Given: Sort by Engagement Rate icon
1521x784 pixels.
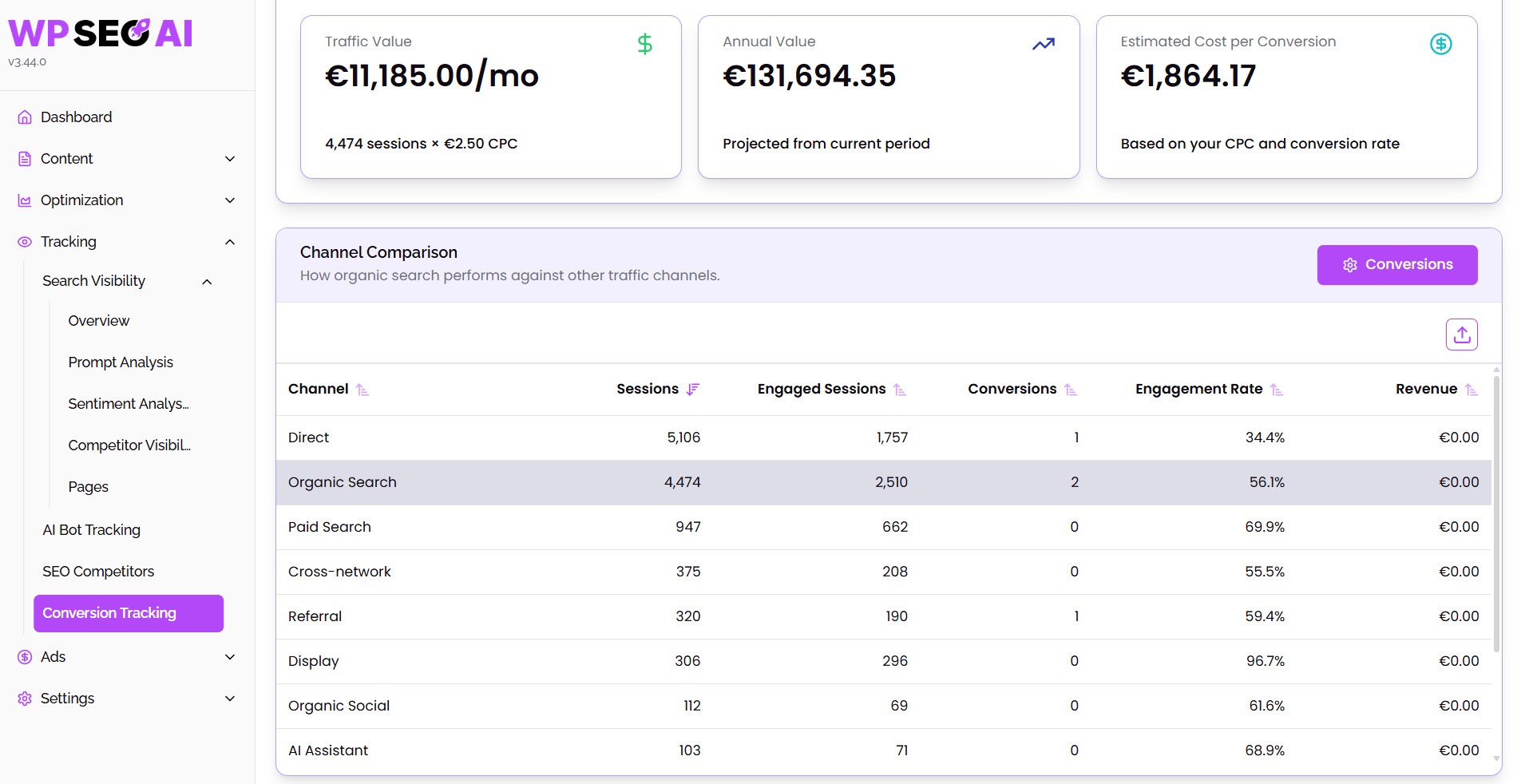Looking at the screenshot, I should [1277, 390].
